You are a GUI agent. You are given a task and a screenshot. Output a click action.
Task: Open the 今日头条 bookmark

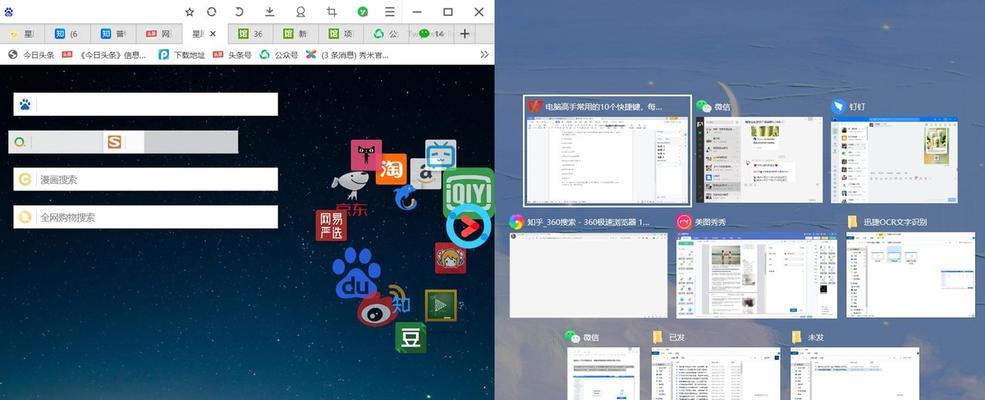coord(31,55)
